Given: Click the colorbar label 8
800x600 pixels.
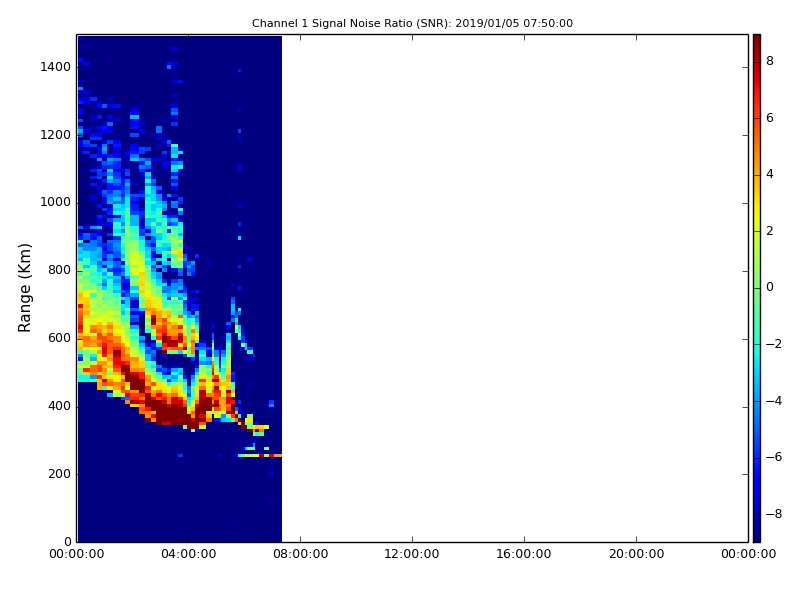Looking at the screenshot, I should click(x=770, y=61).
